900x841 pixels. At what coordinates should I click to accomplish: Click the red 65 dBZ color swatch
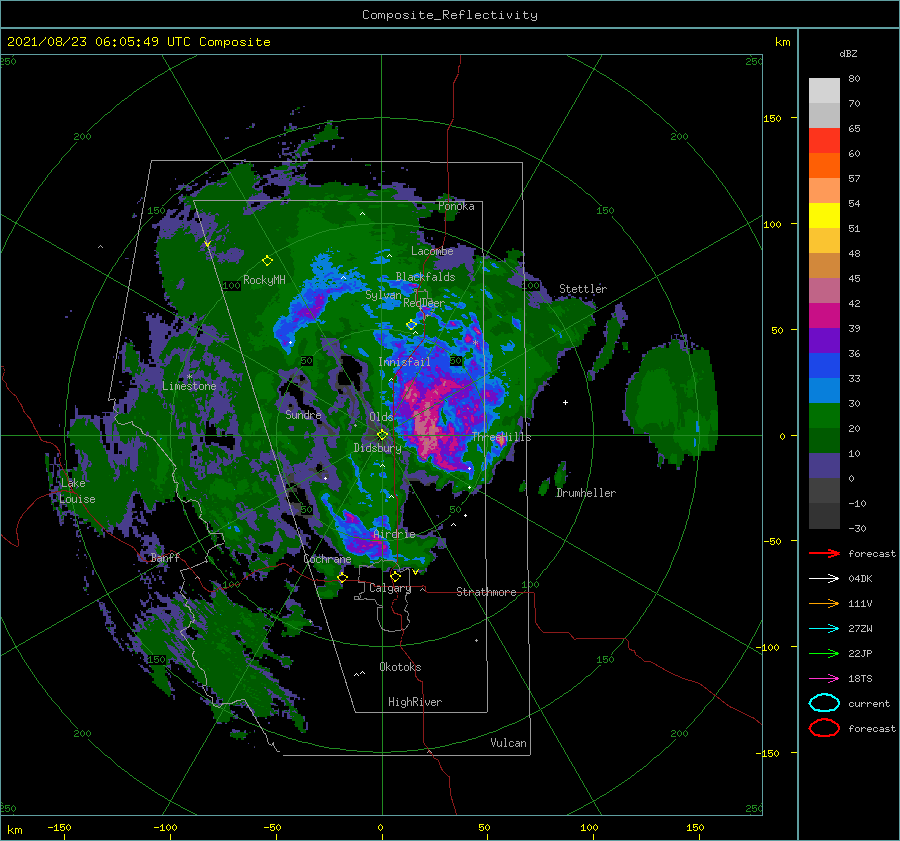[x=824, y=141]
